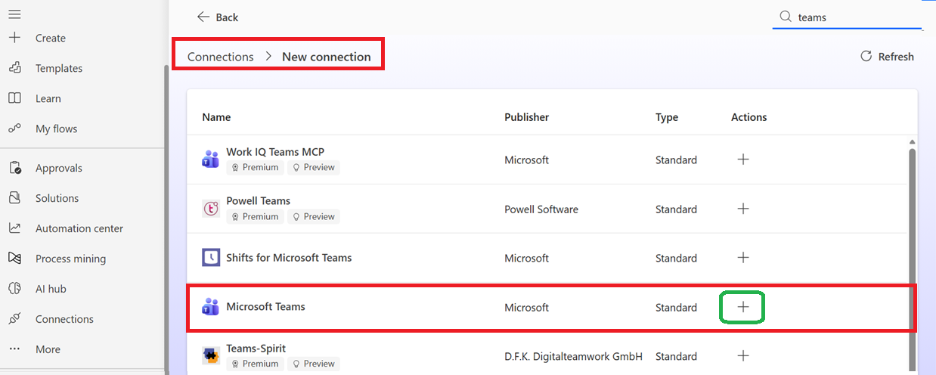Image resolution: width=936 pixels, height=375 pixels.
Task: Sort by Type column header
Action: point(667,117)
